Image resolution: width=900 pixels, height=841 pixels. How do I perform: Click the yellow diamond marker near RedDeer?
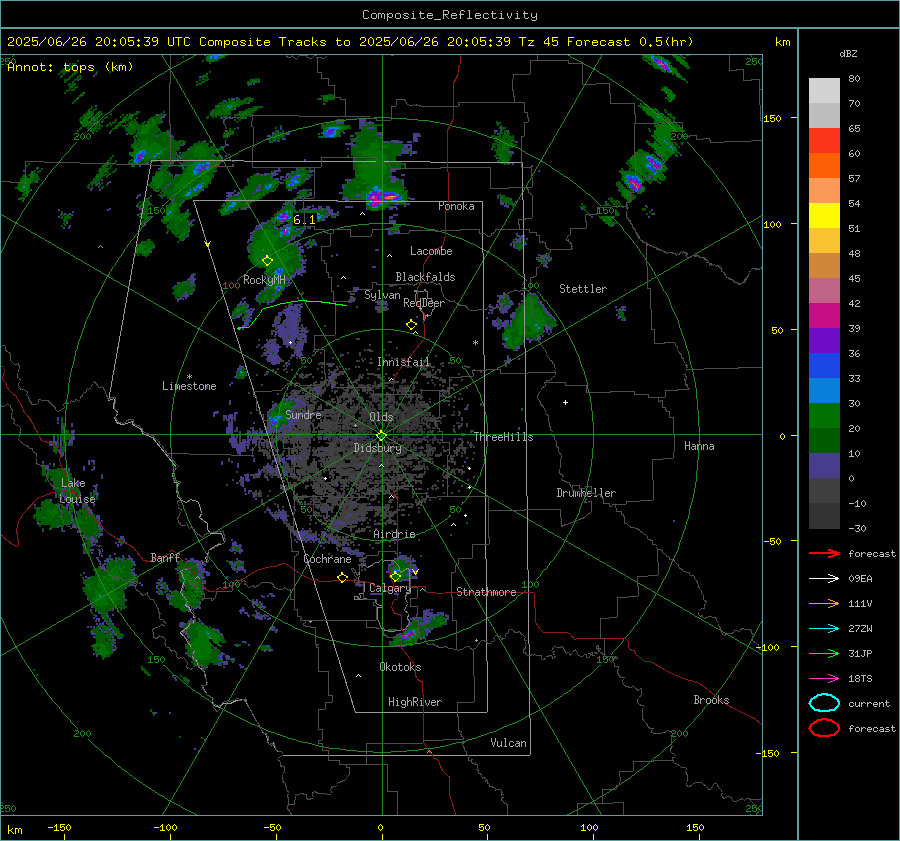(x=411, y=325)
